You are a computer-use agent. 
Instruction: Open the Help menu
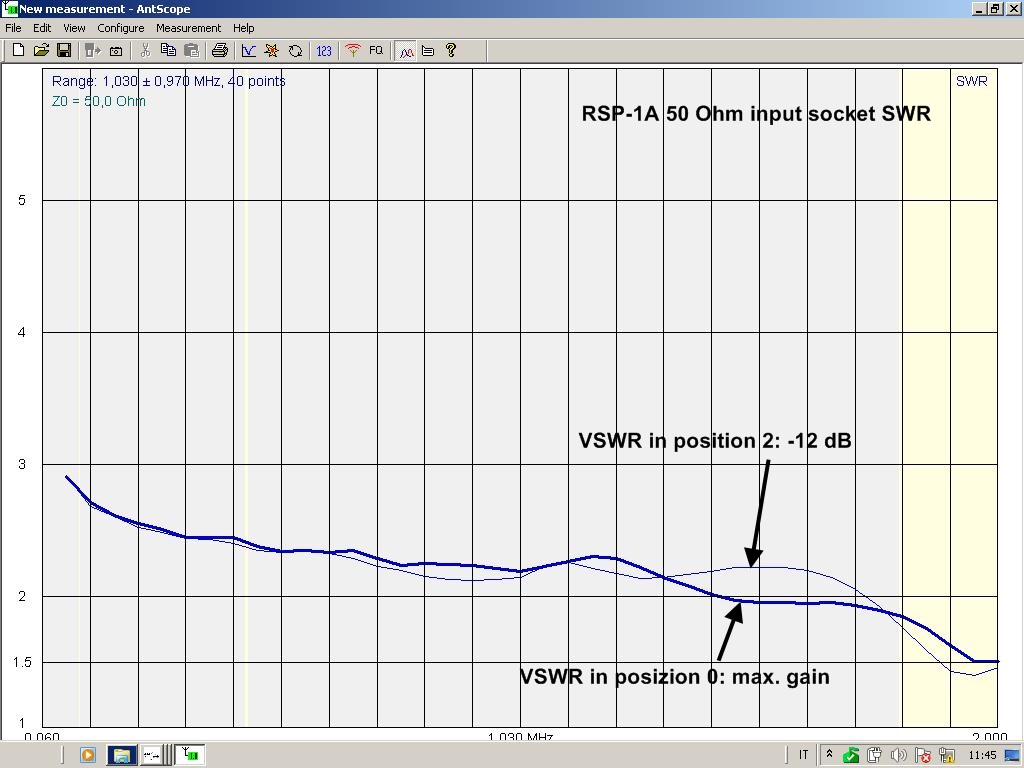pos(244,28)
